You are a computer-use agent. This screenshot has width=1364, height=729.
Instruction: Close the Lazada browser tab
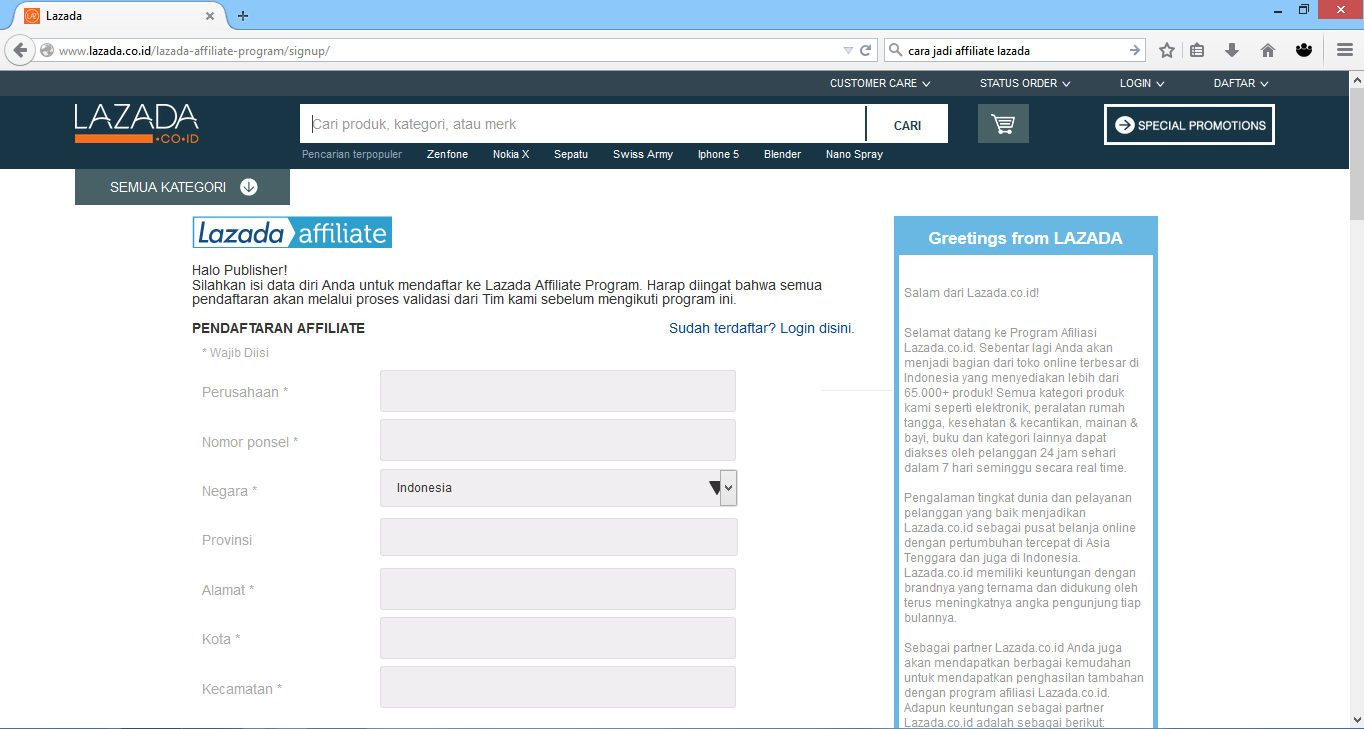(209, 16)
